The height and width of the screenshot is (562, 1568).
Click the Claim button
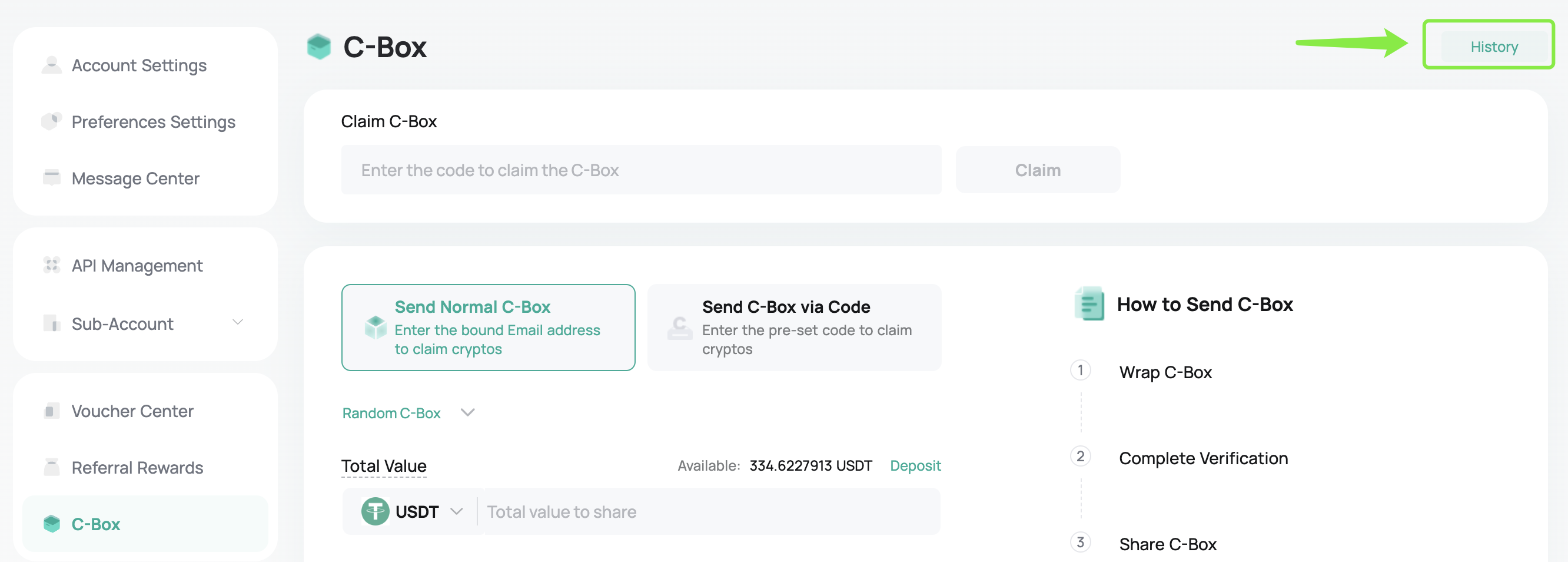1038,170
